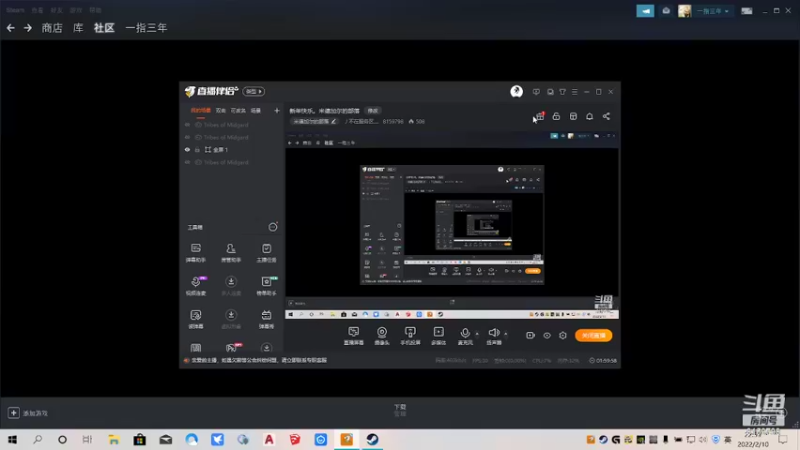Open the share icon at top right

(x=606, y=116)
